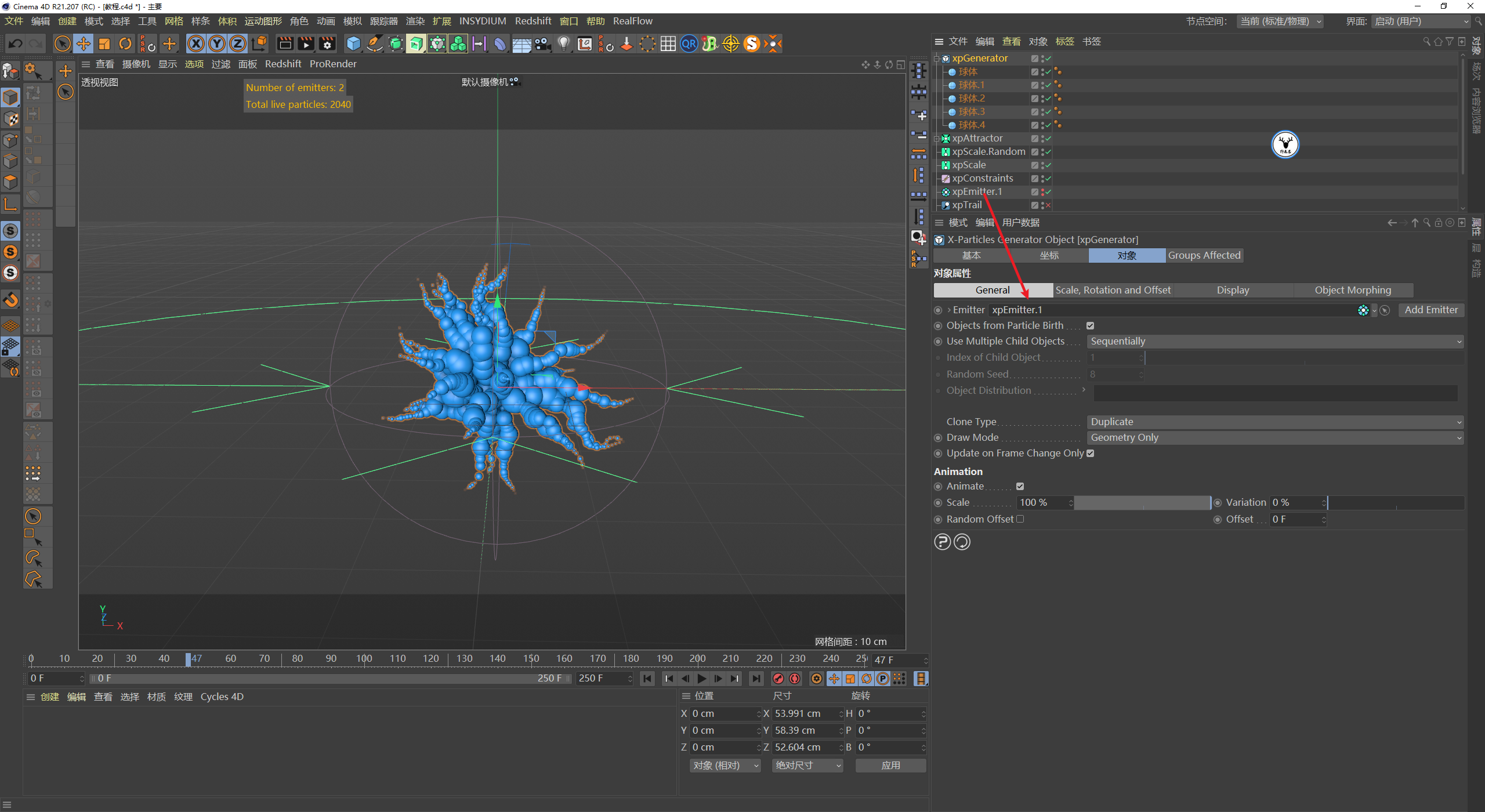1485x812 pixels.
Task: Switch to Groups Affected tab
Action: (1204, 256)
